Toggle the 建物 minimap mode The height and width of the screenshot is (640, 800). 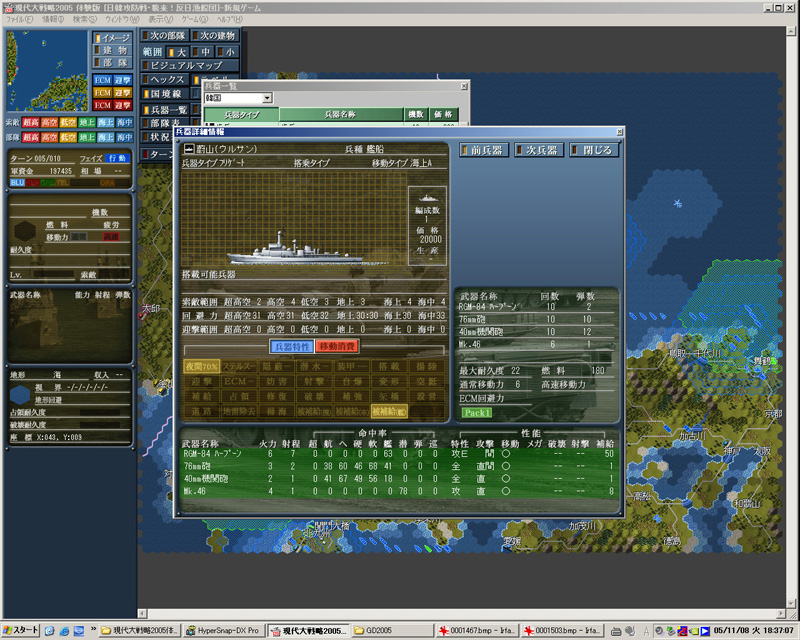click(113, 50)
